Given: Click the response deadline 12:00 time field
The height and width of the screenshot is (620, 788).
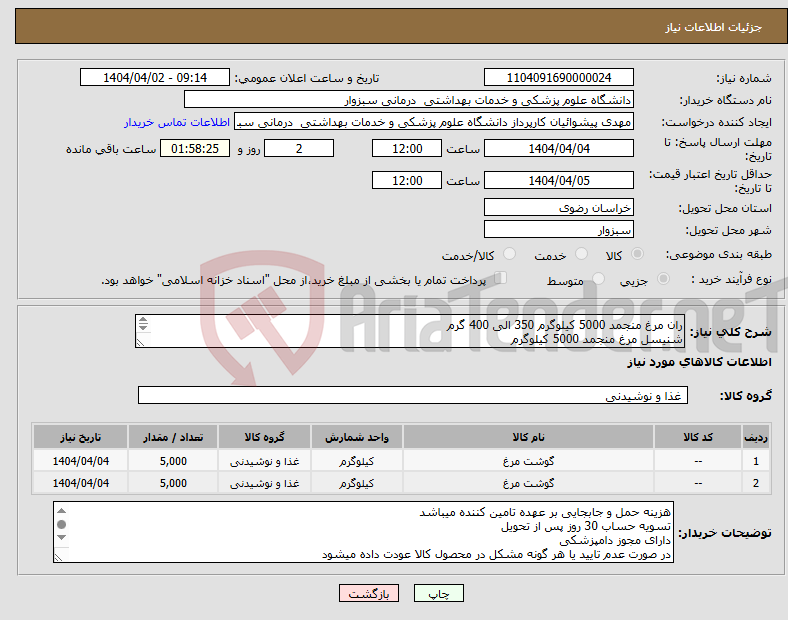Looking at the screenshot, I should click(407, 149).
